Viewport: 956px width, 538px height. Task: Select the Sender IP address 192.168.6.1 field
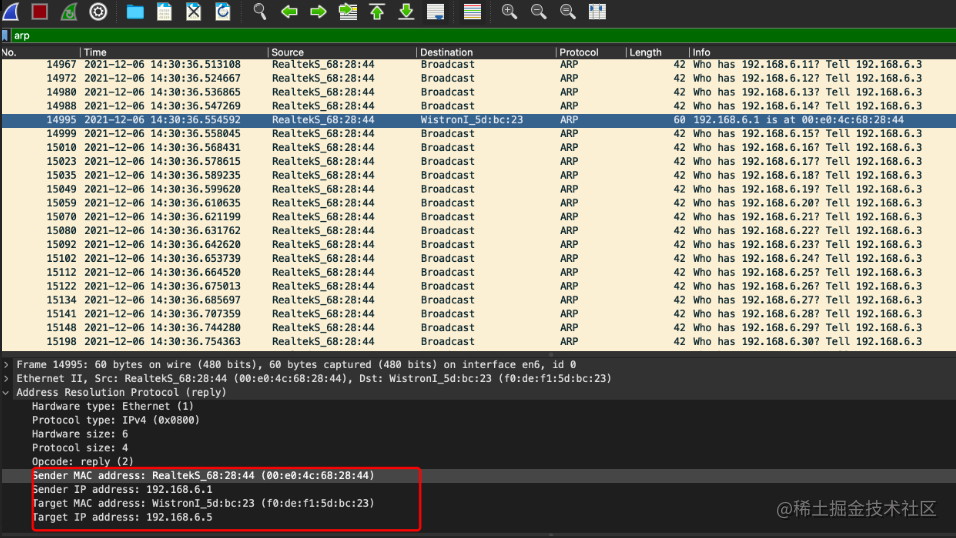click(122, 490)
